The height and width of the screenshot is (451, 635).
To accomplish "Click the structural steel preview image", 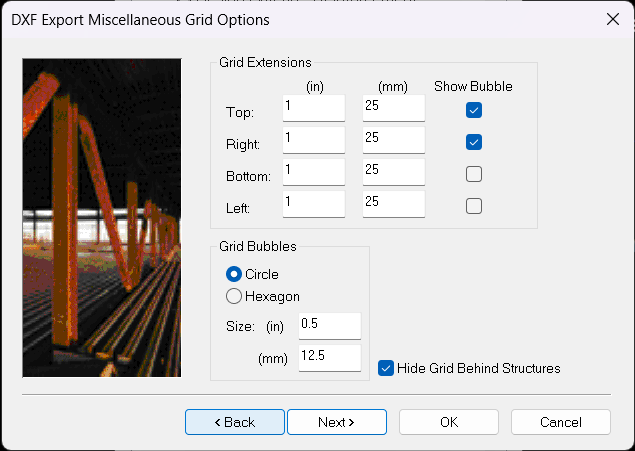I will (101, 217).
